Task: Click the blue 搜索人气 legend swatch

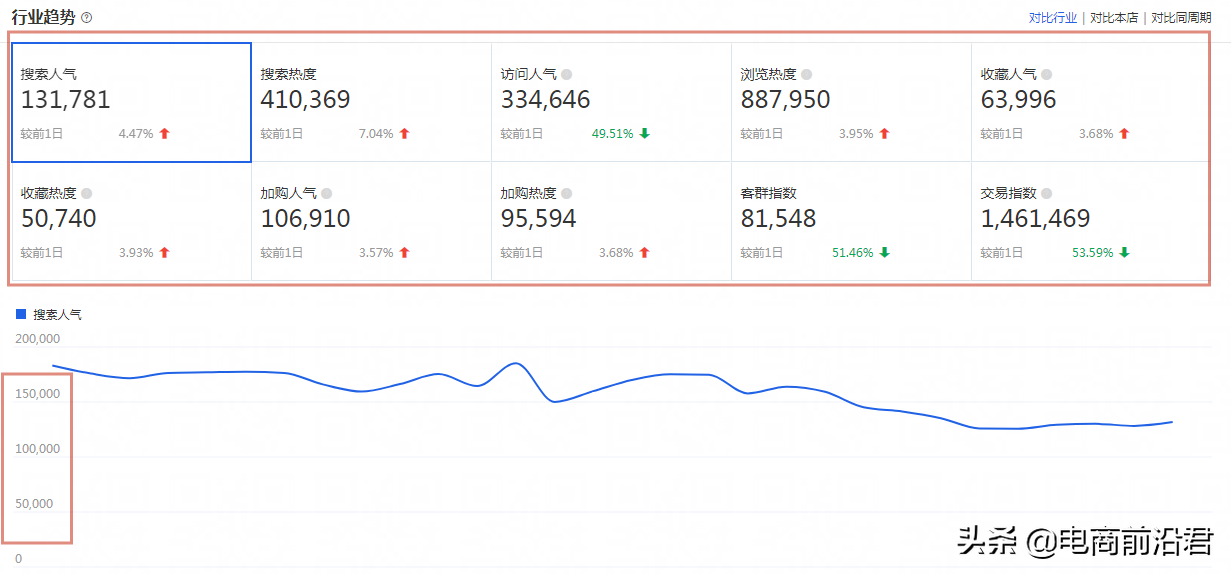Action: click(21, 314)
